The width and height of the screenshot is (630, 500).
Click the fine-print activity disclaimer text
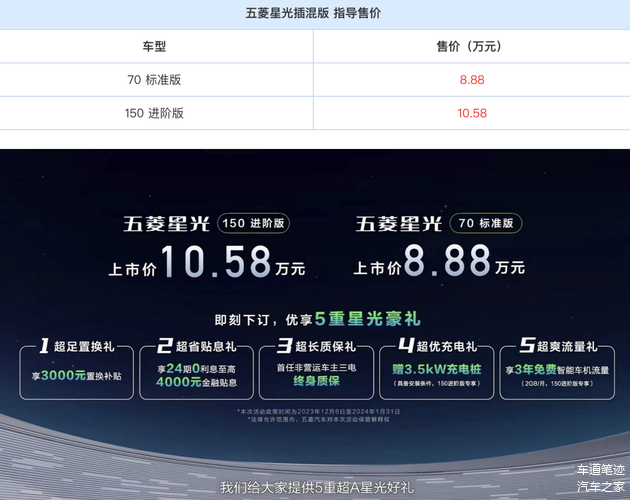coord(315,415)
